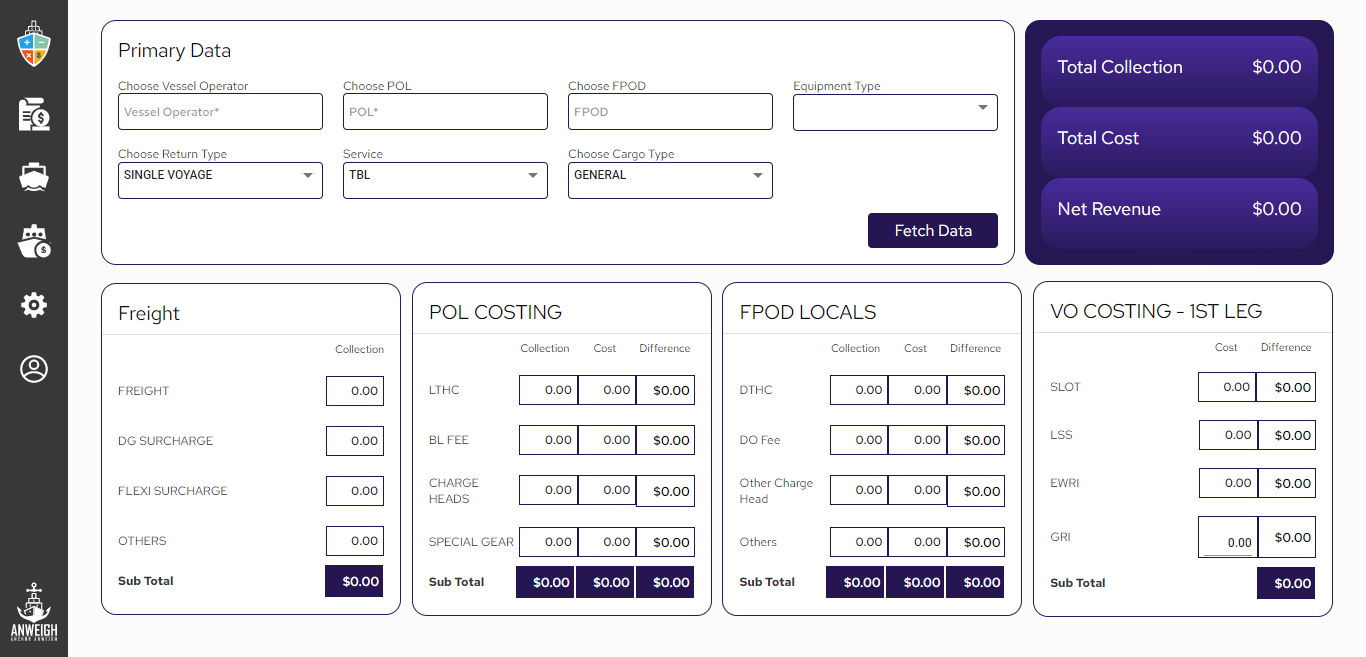Image resolution: width=1366 pixels, height=657 pixels.
Task: Open the ship icon in sidebar
Action: click(x=34, y=177)
